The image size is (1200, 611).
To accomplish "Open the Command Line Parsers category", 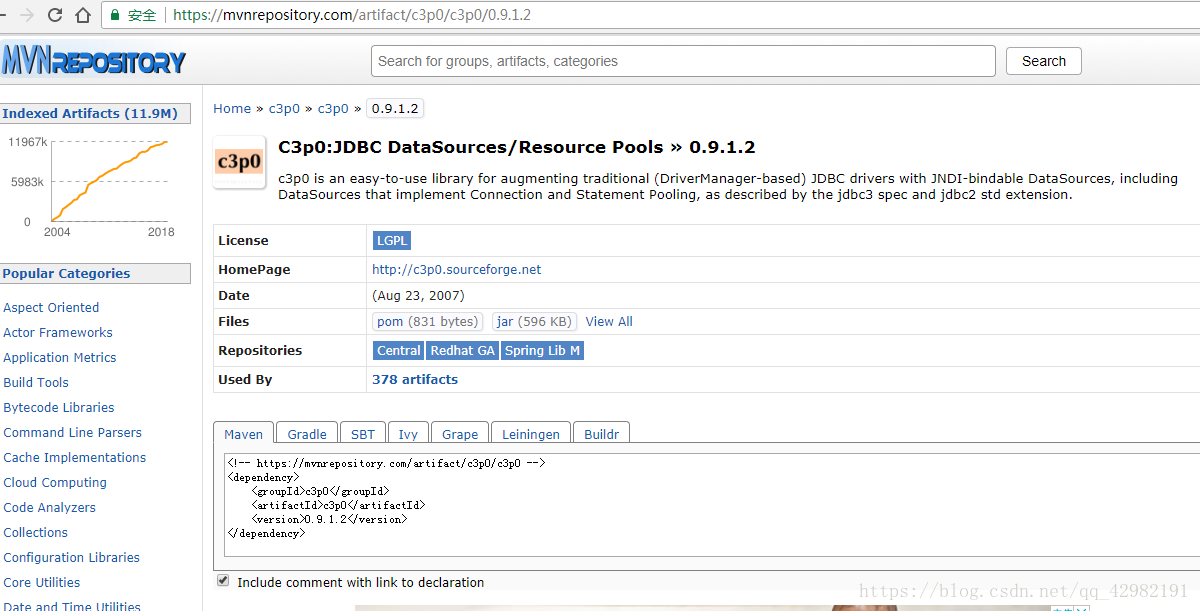I will tap(72, 432).
